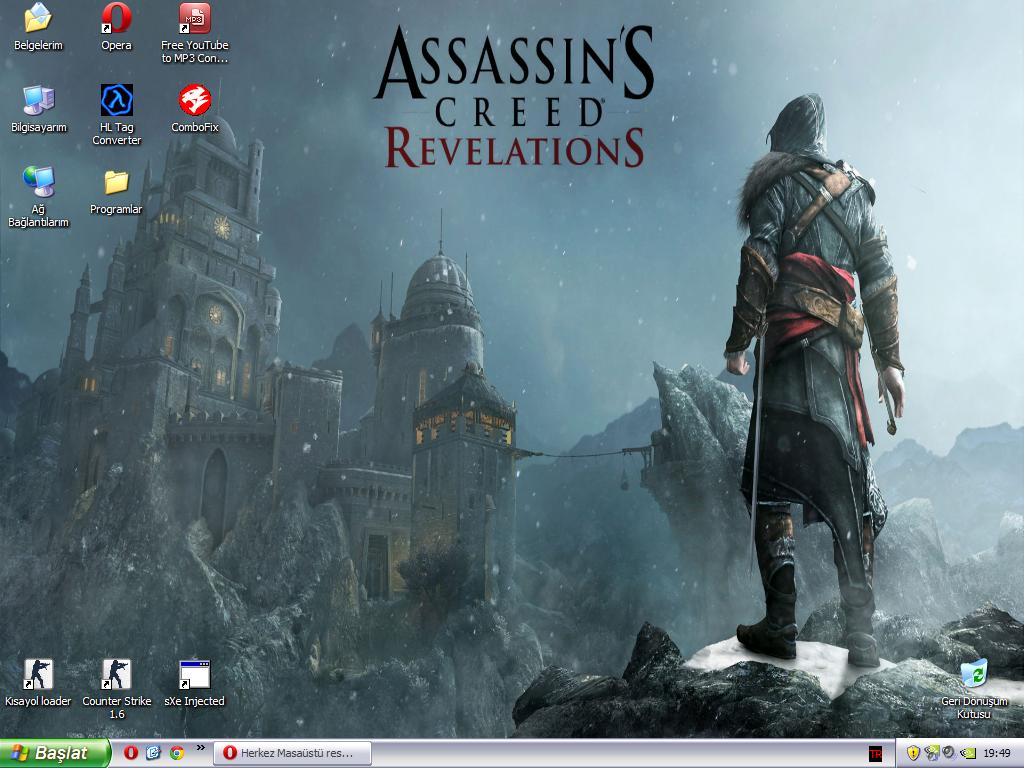Select the Kısayol loader shortcut
The width and height of the screenshot is (1024, 768).
[x=38, y=675]
